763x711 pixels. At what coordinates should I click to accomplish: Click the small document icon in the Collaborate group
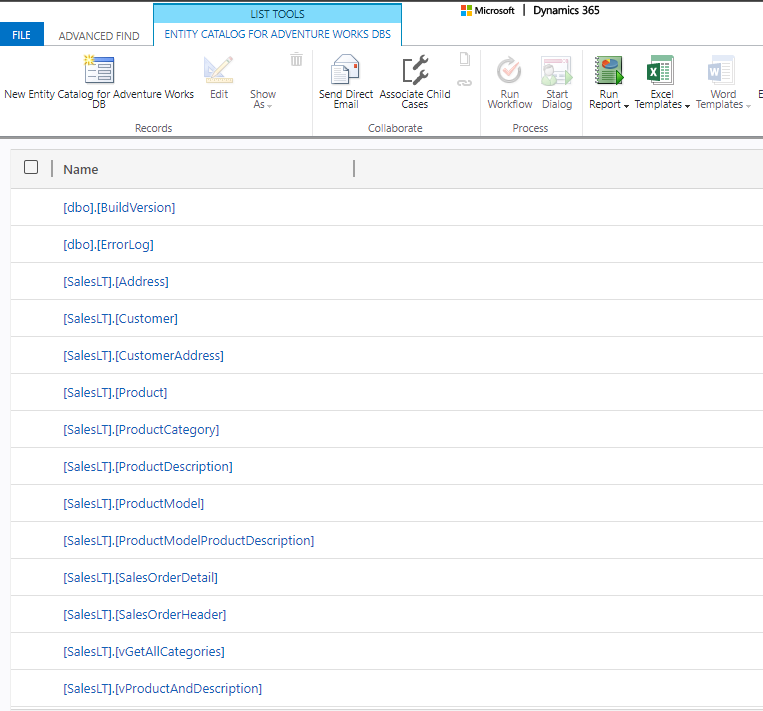coord(465,59)
